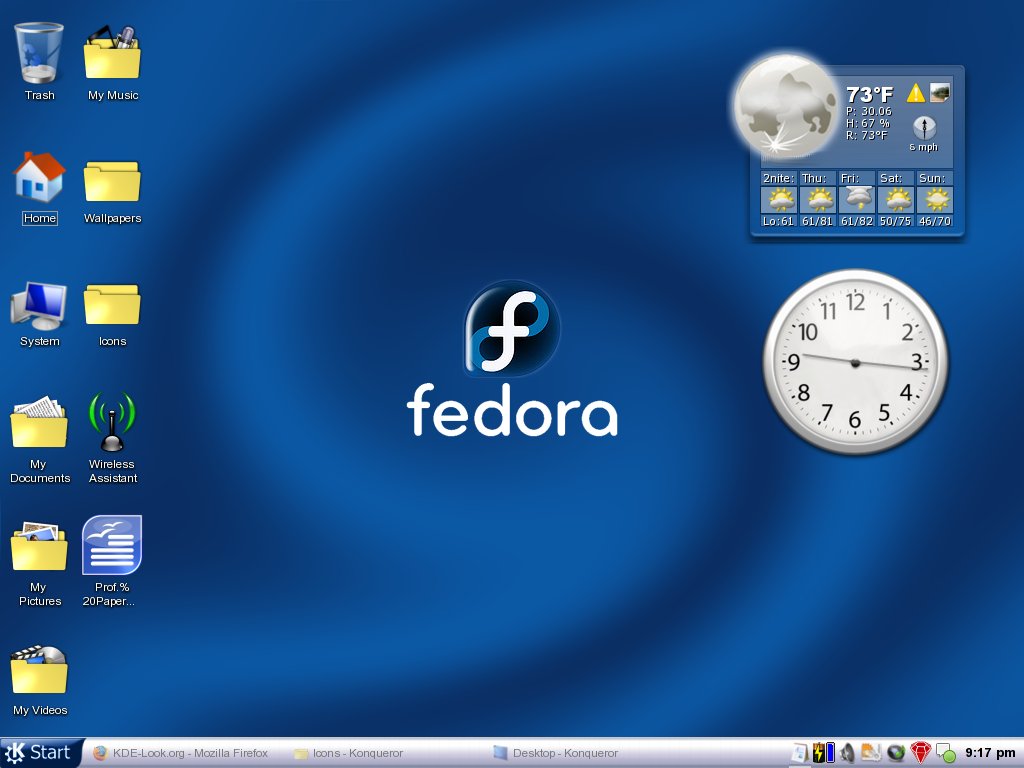Click the 6 mph wind speed text
Viewport: 1024px width, 768px height.
[923, 147]
